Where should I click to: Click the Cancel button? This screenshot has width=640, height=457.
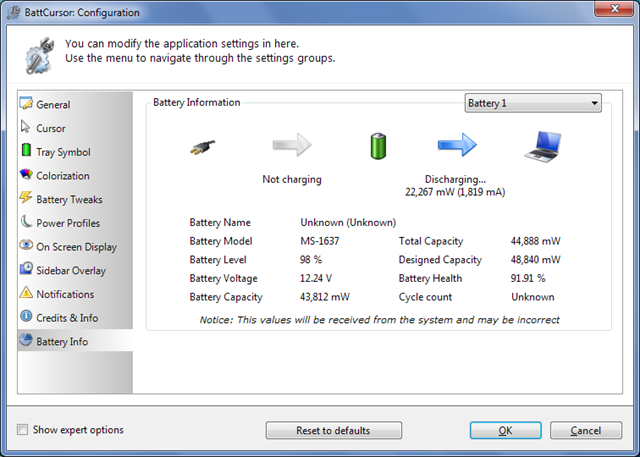pyautogui.click(x=586, y=430)
